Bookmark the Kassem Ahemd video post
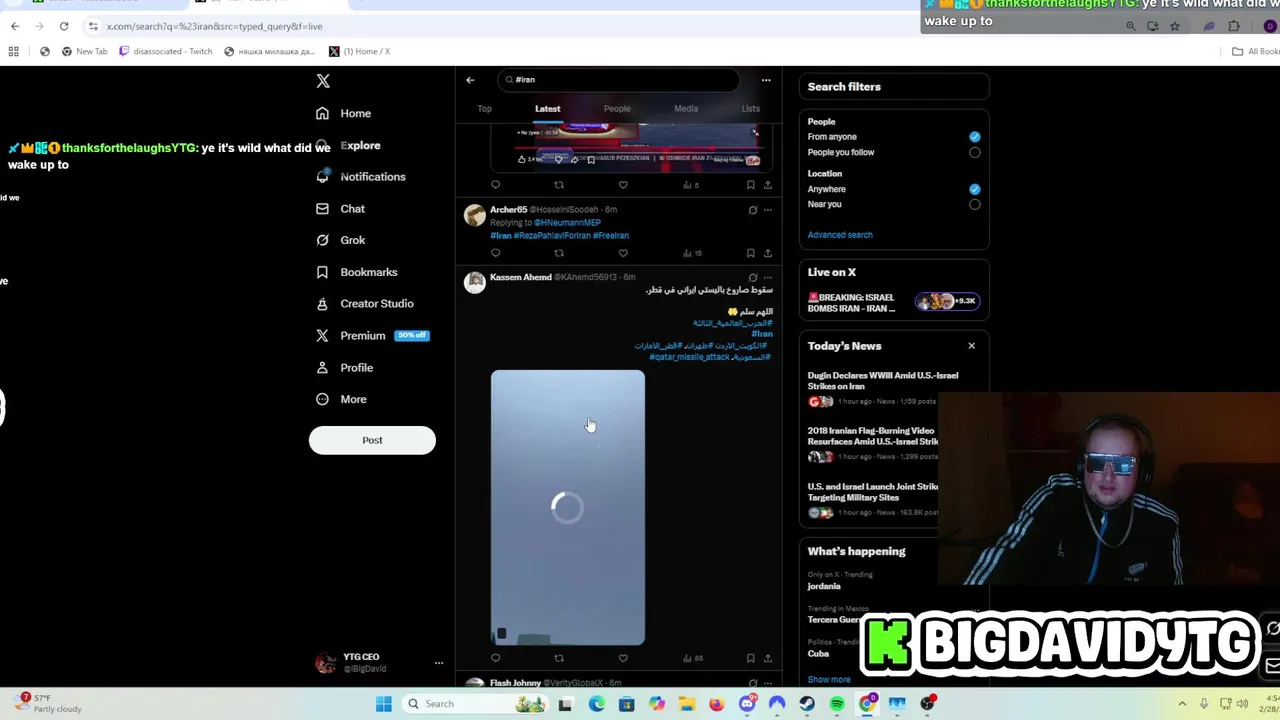Image resolution: width=1280 pixels, height=720 pixels. pos(750,658)
